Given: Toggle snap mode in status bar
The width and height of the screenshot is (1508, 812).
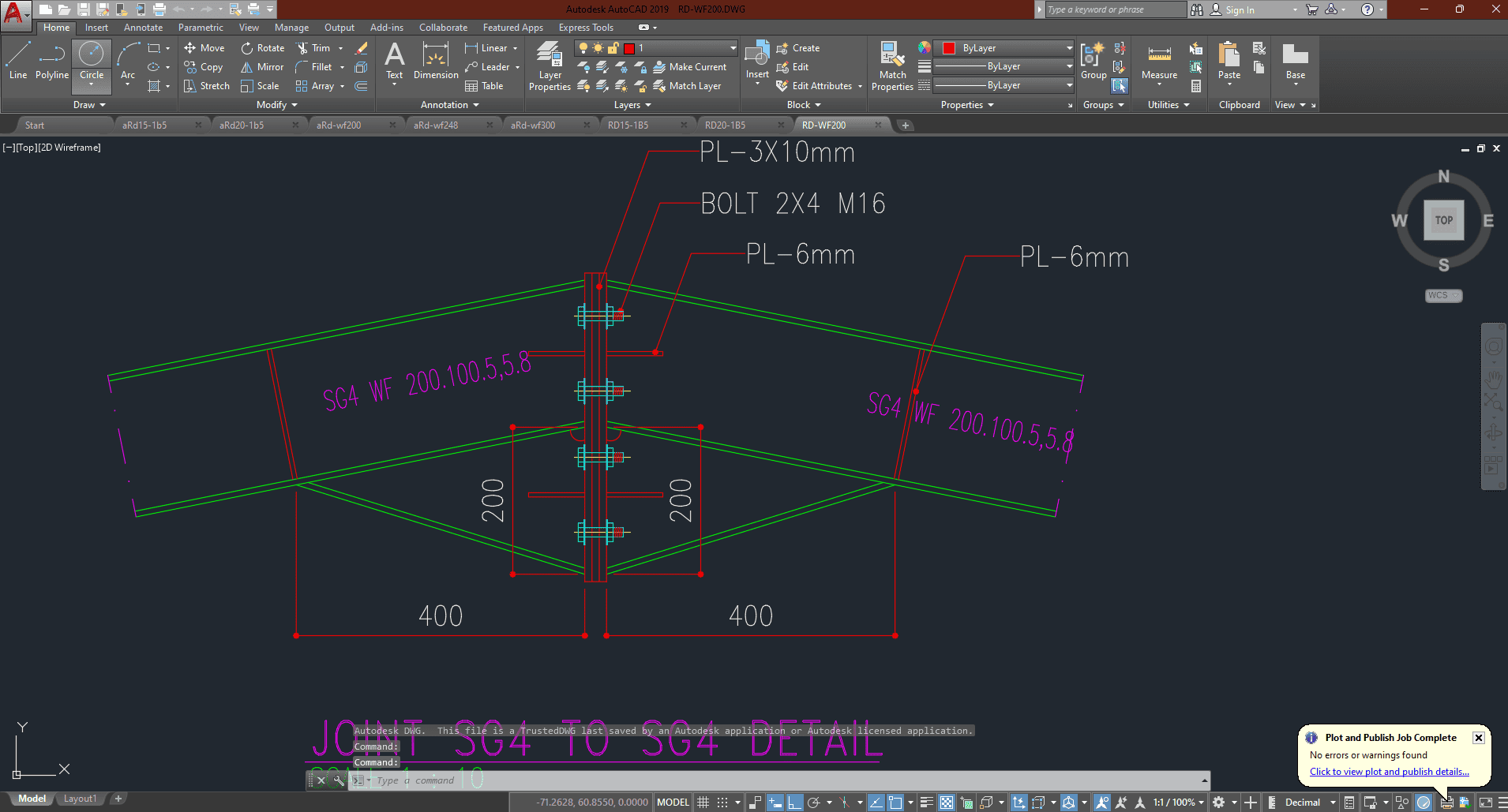Looking at the screenshot, I should pyautogui.click(x=722, y=803).
